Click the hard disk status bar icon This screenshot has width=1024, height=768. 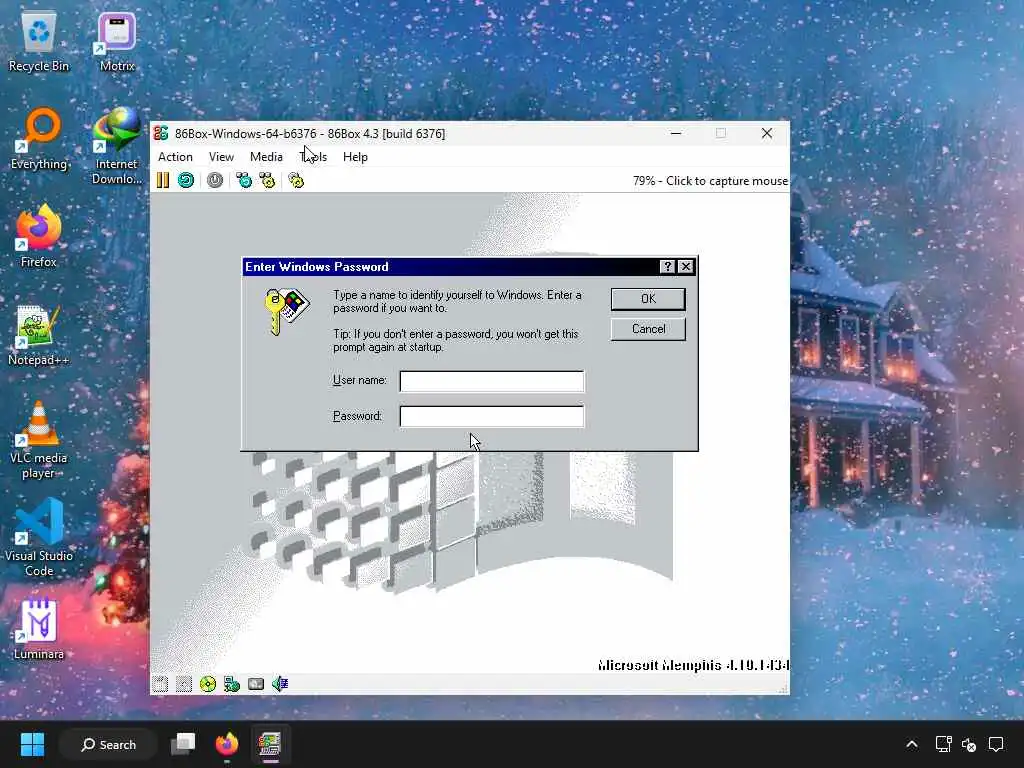tap(256, 684)
